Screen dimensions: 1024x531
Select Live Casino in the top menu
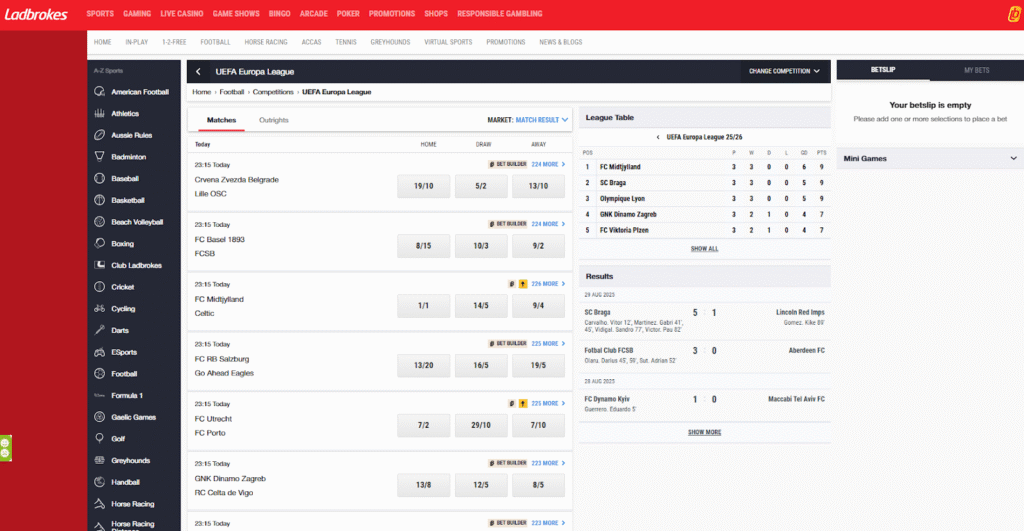181,14
